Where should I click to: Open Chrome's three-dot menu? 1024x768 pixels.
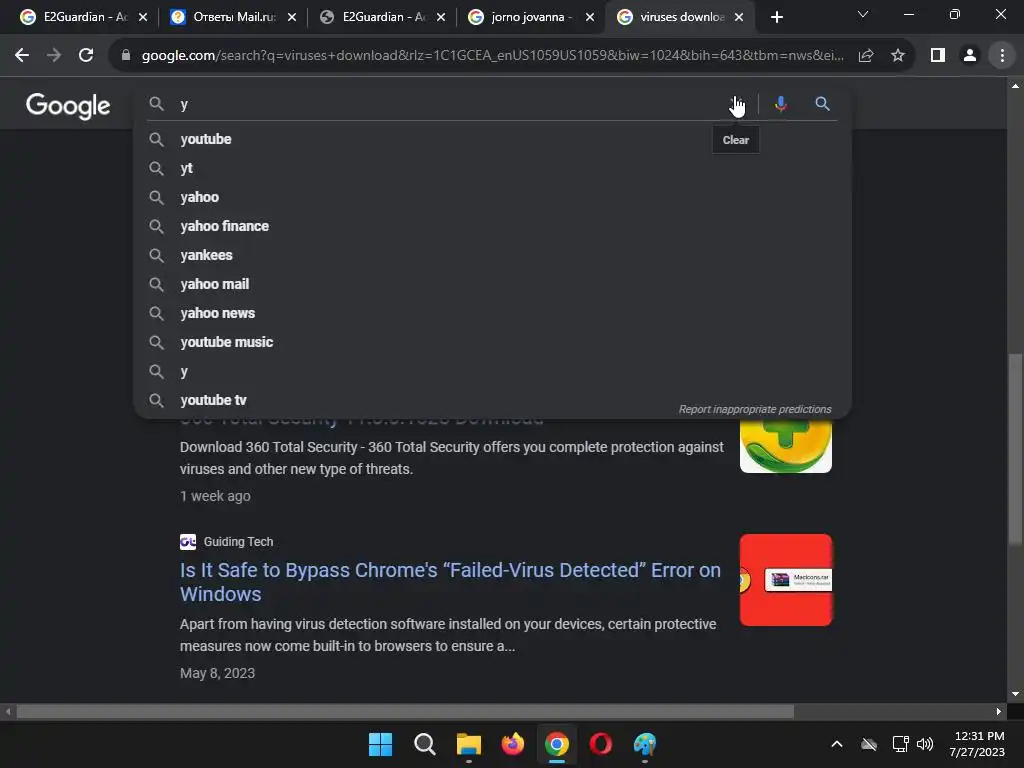1002,56
